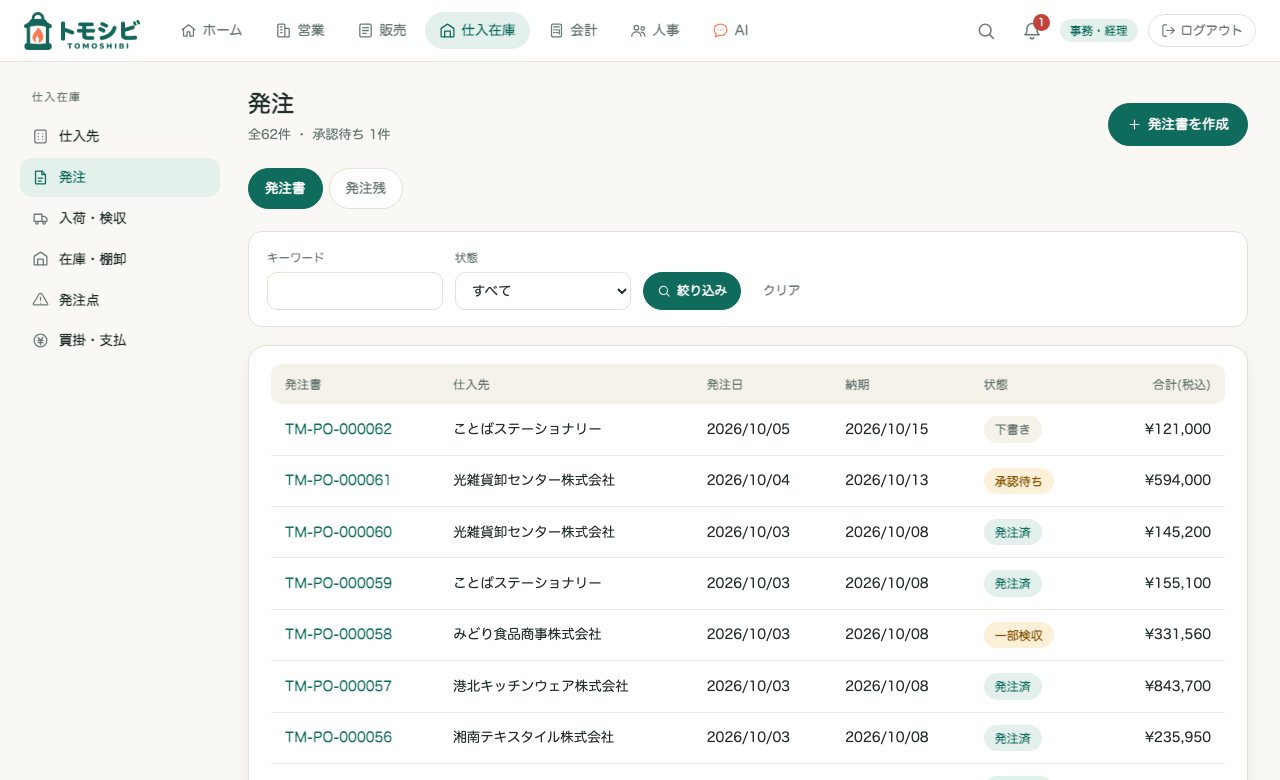Click the ¥843,700 total amount
The height and width of the screenshot is (780, 1280).
(1178, 686)
